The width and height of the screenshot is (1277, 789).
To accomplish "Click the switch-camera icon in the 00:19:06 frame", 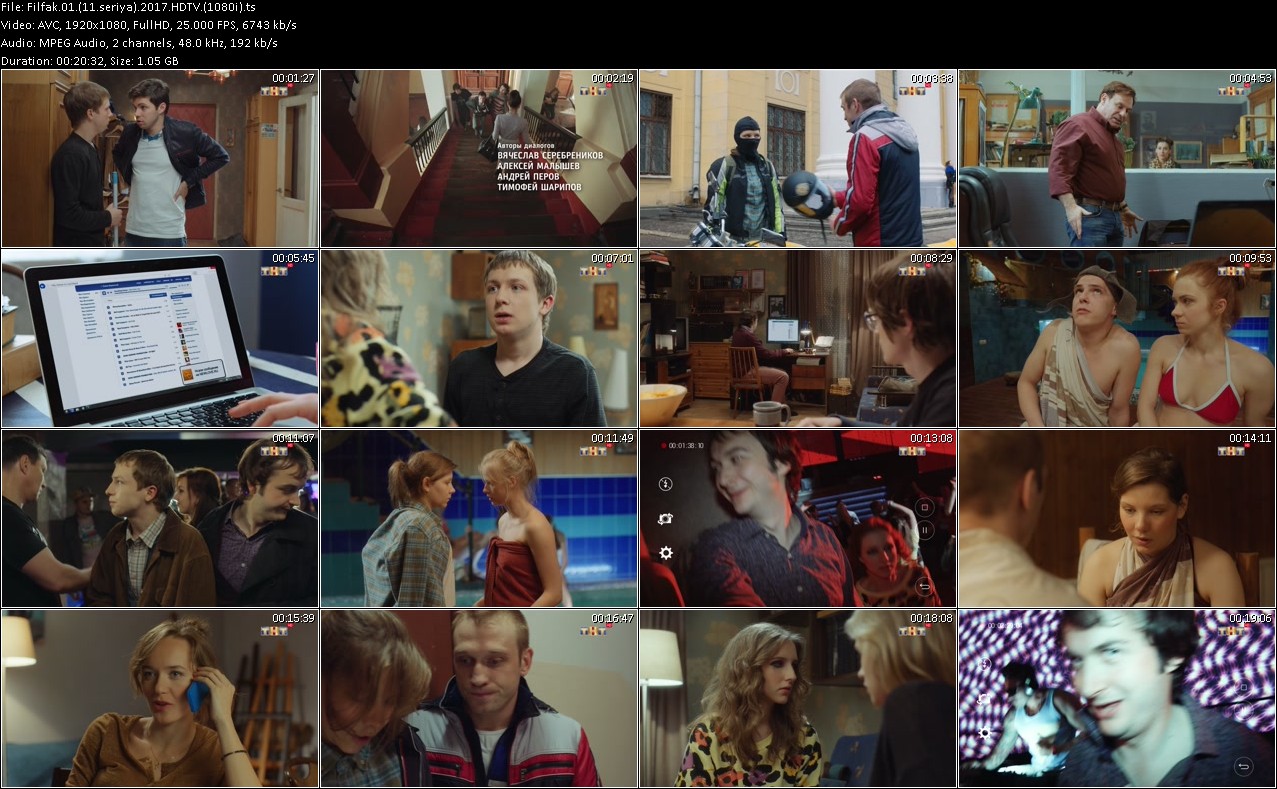I will tap(984, 699).
